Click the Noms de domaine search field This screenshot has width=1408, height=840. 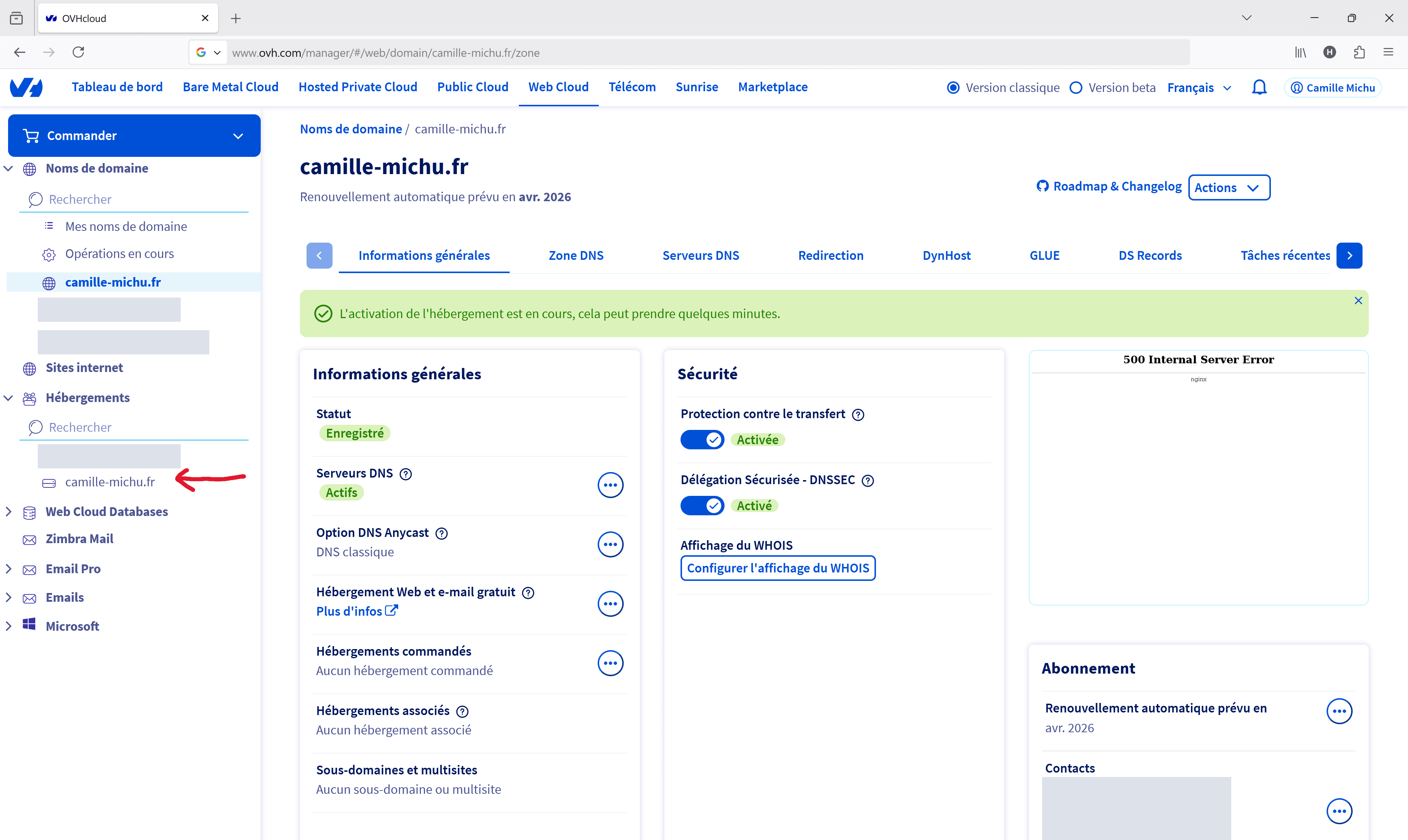[142, 199]
